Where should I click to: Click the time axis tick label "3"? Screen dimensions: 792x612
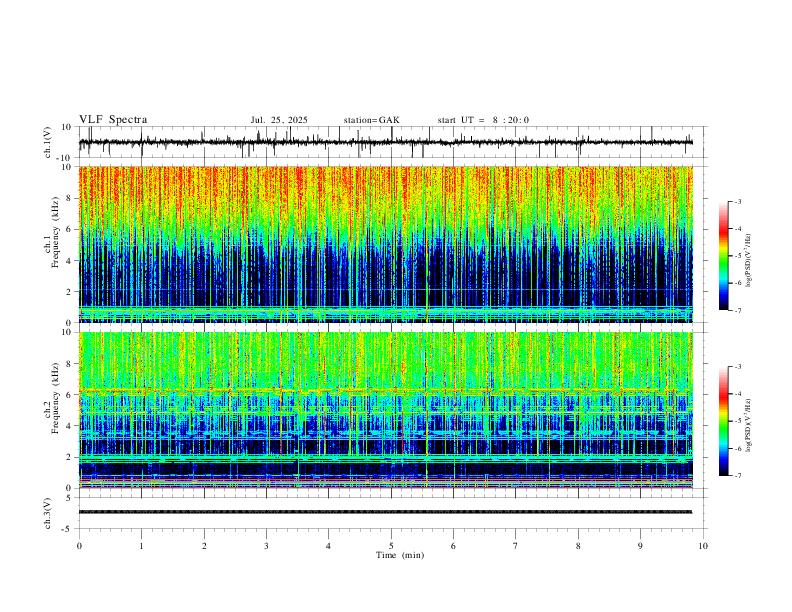266,546
